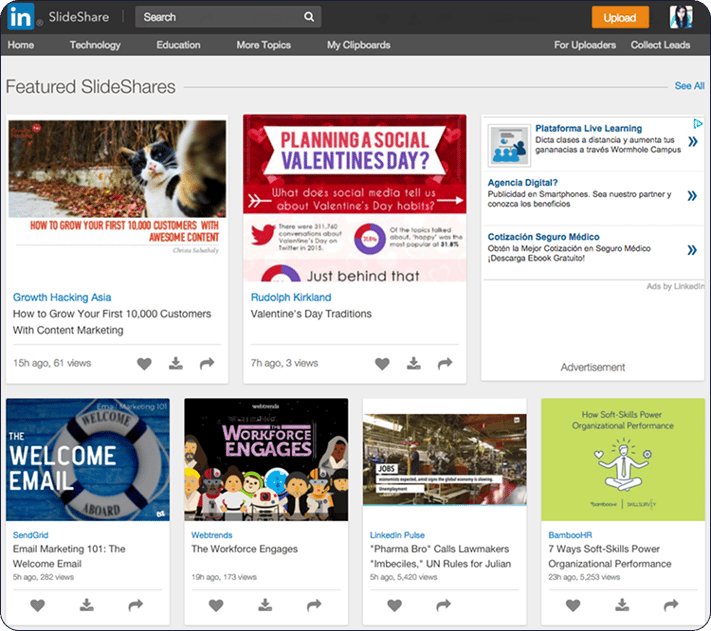Click the Cotización Seguro Médico ad title

[x=543, y=237]
